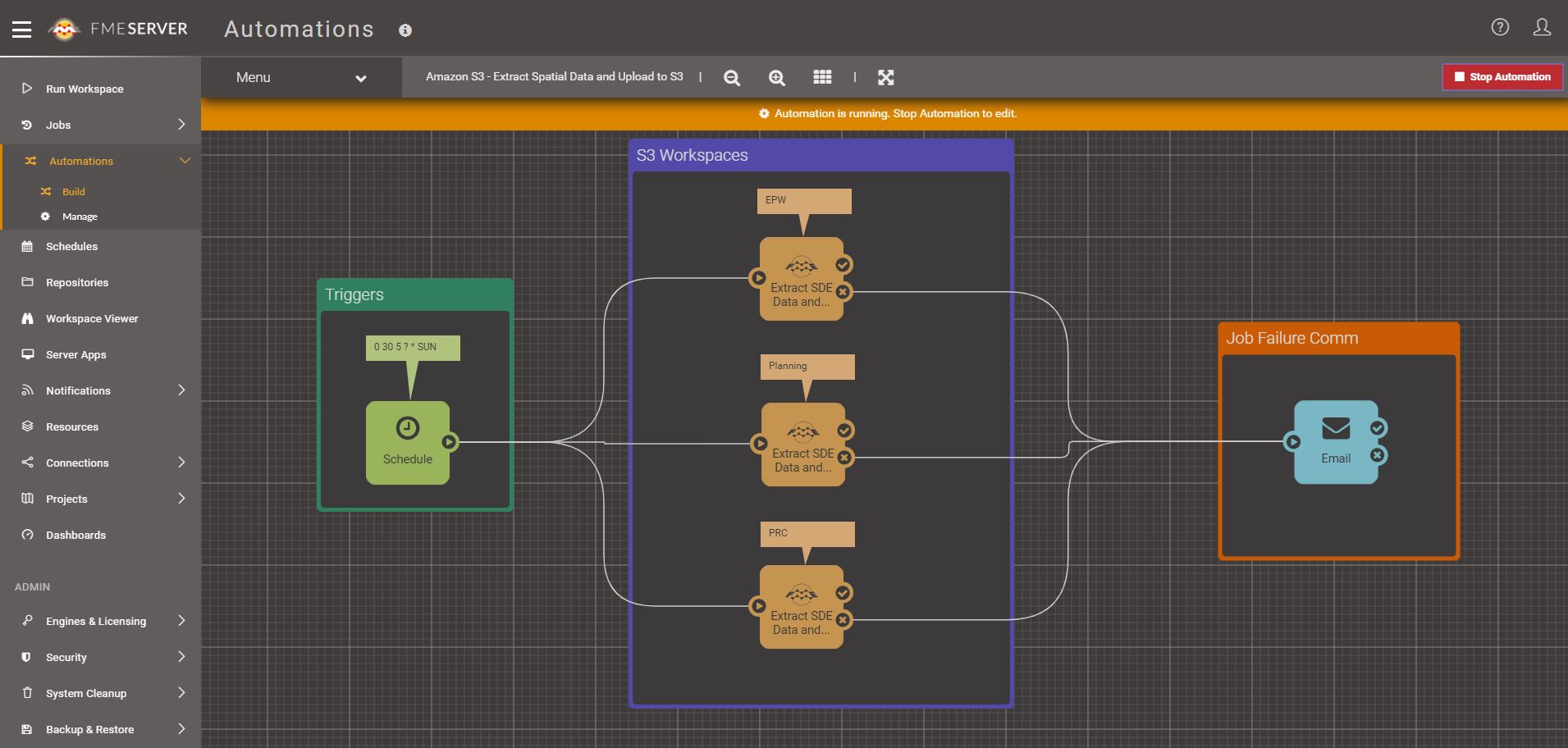
Task: Click the S3 Workspaces group header
Action: 821,155
